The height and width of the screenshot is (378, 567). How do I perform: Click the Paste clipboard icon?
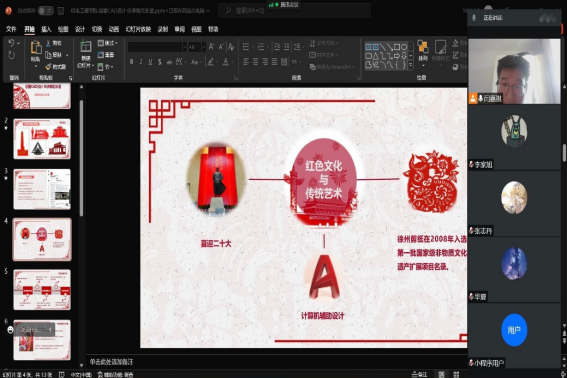coord(35,52)
